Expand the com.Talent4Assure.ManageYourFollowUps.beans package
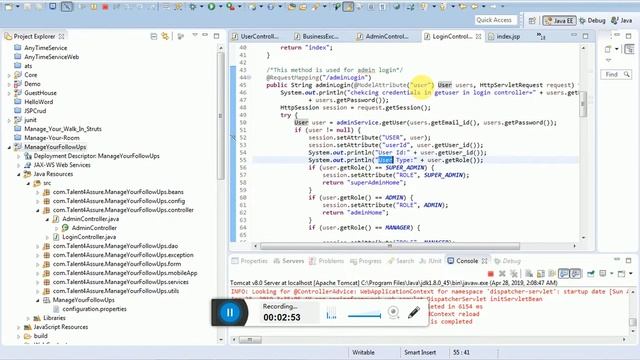Viewport: 640px width, 360px height. [x=38, y=192]
